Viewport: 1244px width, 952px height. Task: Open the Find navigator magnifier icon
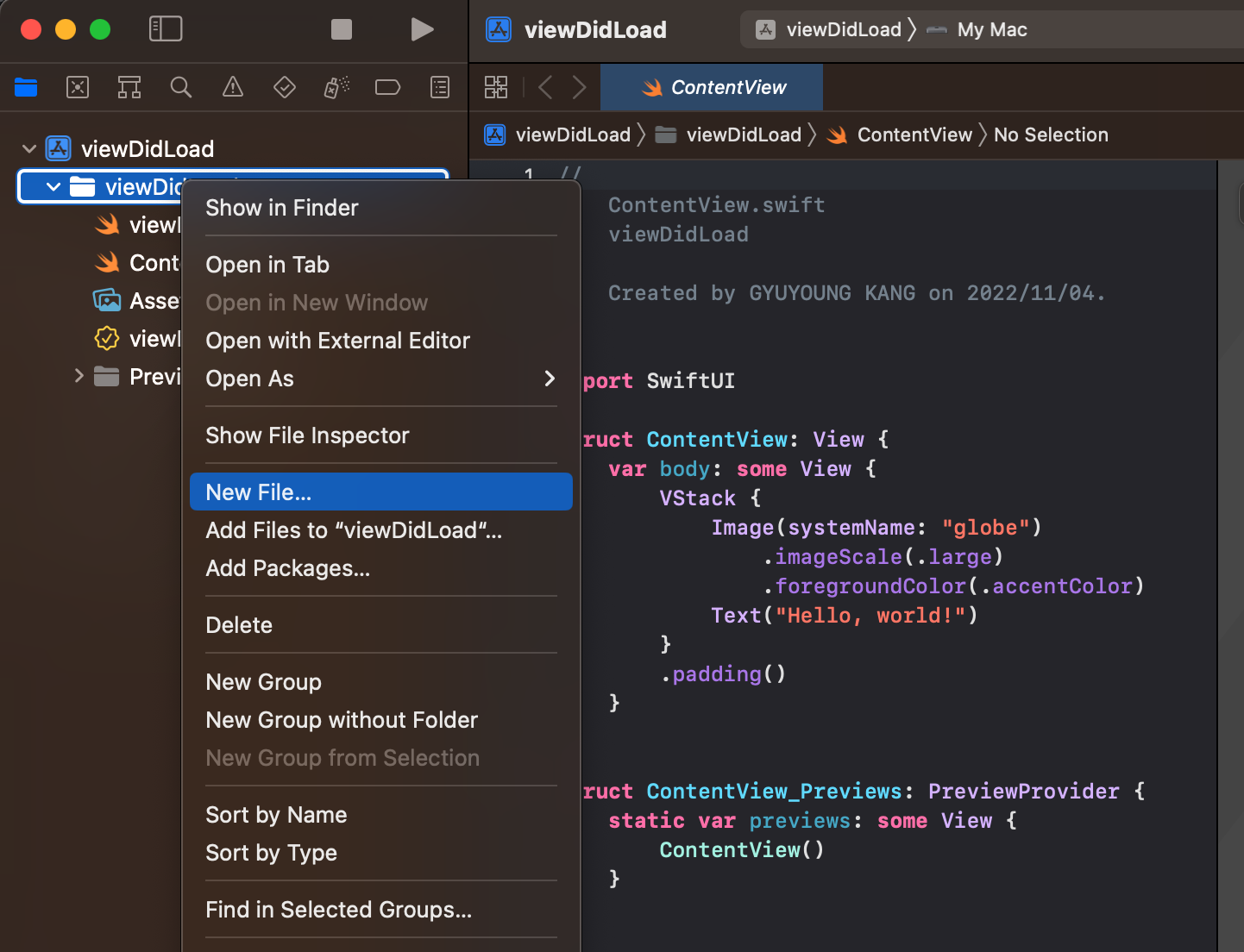point(181,87)
